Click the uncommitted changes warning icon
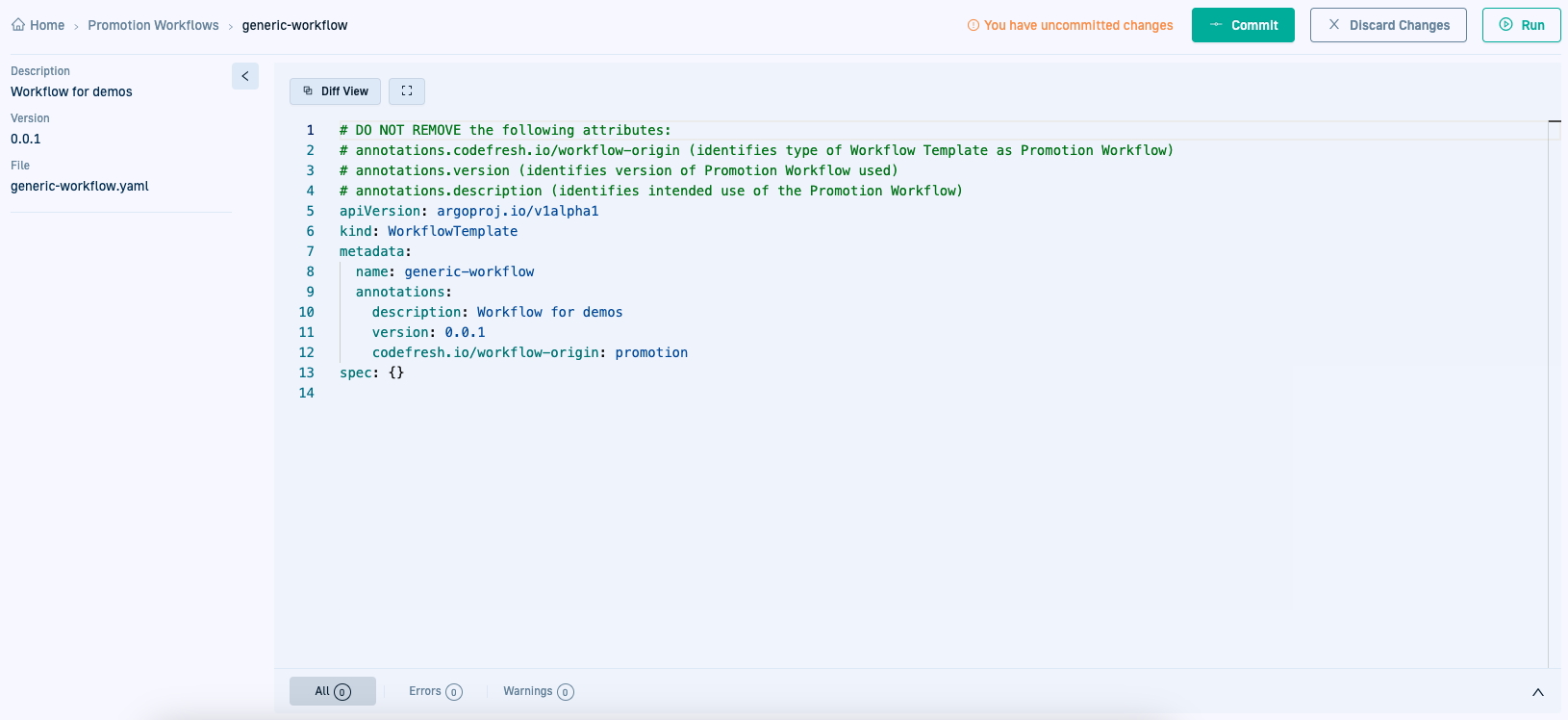This screenshot has height=720, width=1568. click(x=973, y=25)
